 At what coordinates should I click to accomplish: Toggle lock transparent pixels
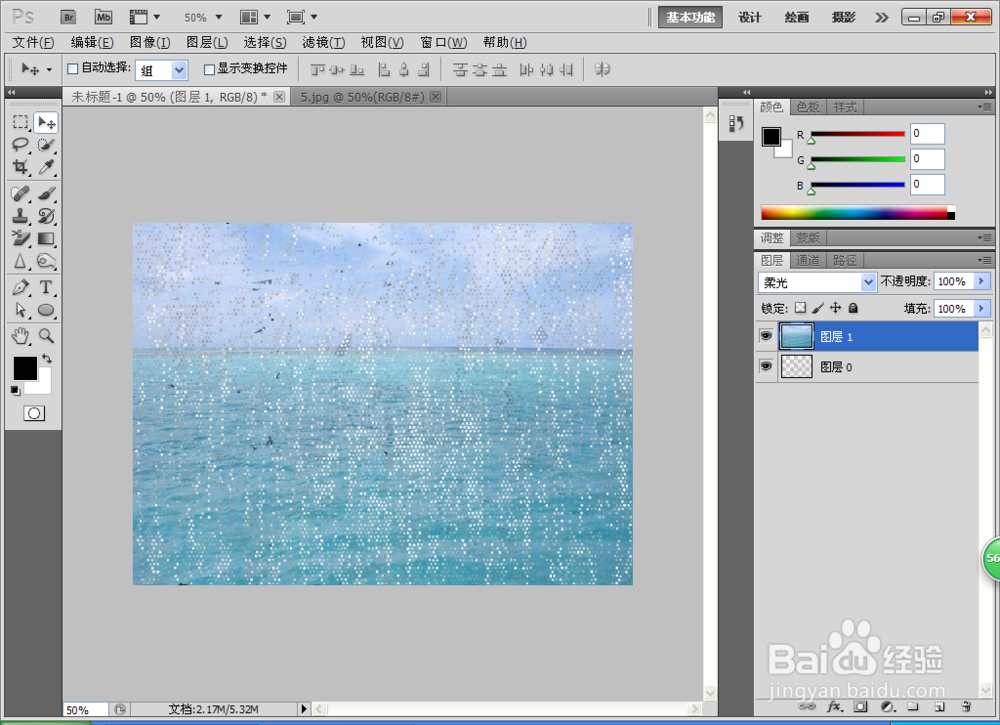800,308
